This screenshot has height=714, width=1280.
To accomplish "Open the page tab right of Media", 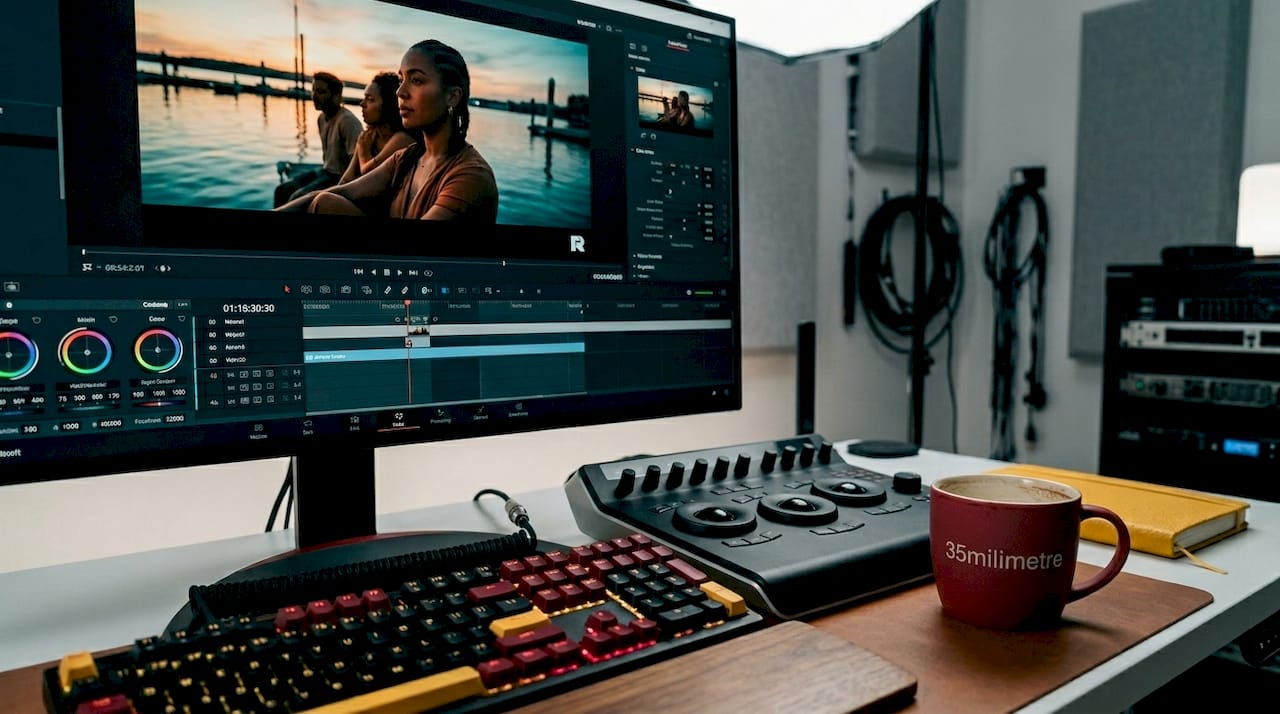I will 308,428.
